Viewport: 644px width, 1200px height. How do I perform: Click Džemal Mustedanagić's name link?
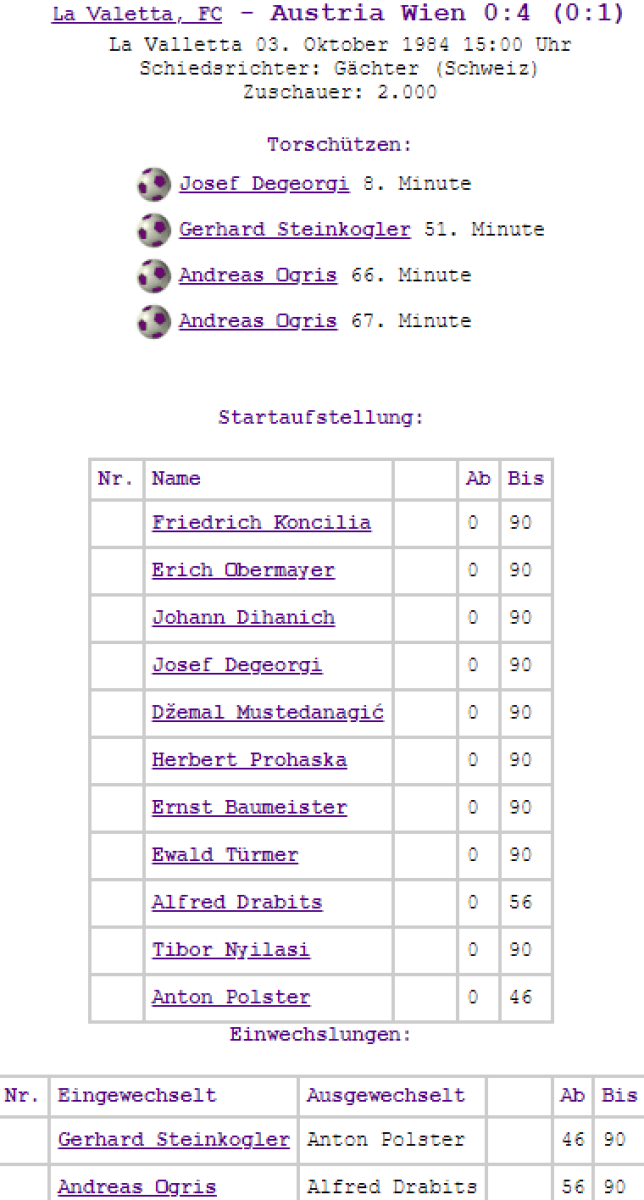267,713
